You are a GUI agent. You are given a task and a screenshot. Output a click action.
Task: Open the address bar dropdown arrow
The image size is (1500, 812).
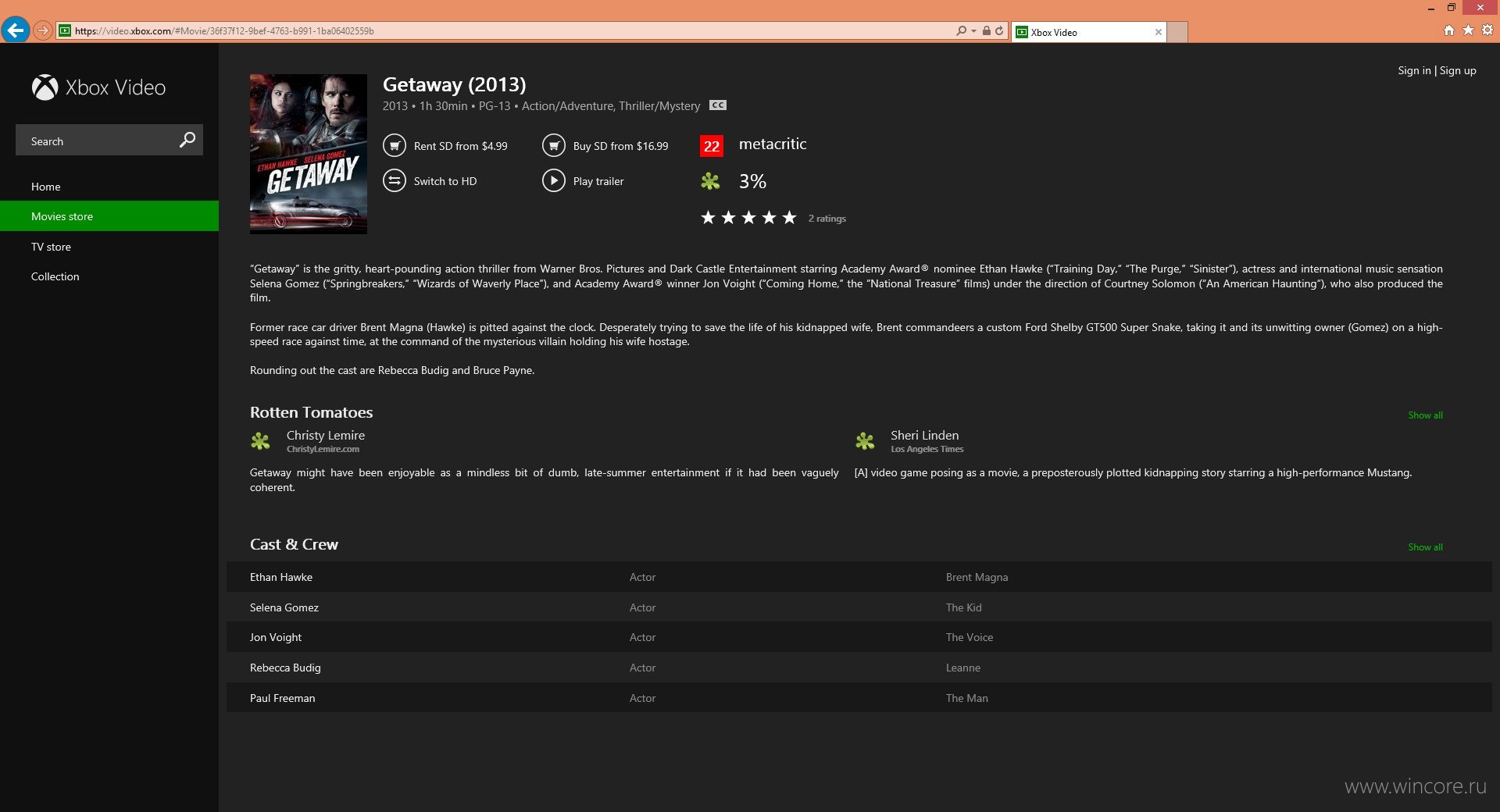tap(973, 31)
